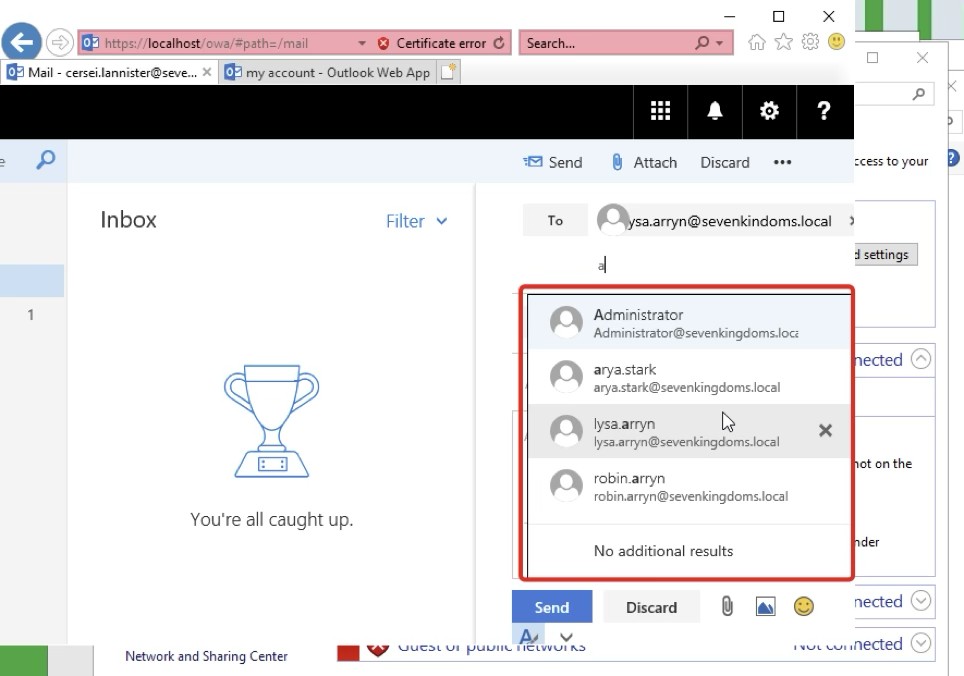Click the blue Send button
The image size is (964, 676).
pos(551,607)
